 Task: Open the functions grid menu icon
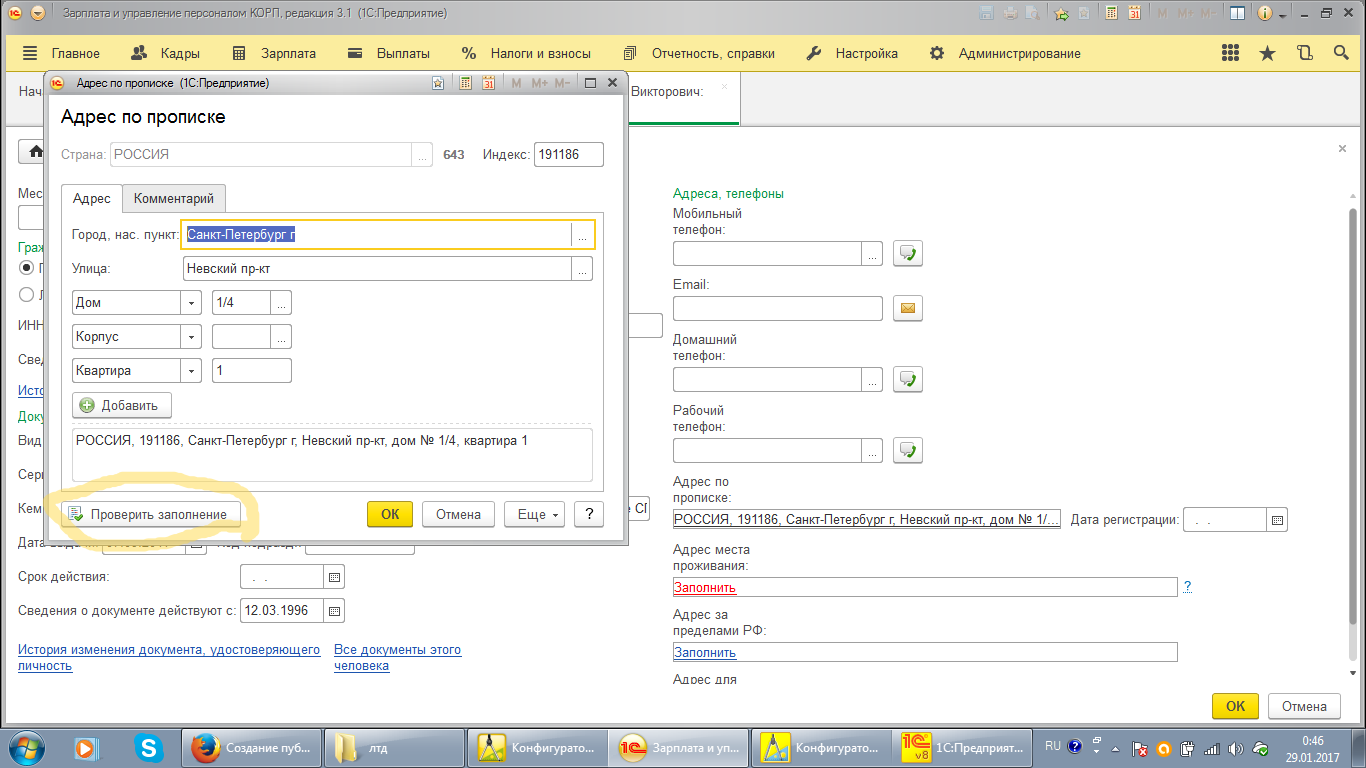[x=1231, y=54]
